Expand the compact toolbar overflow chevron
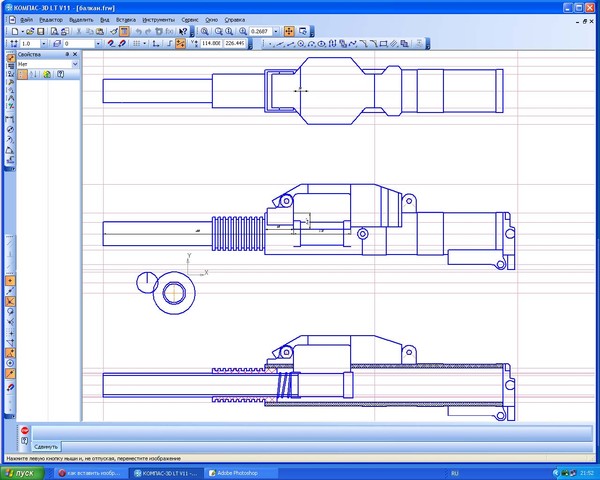600x480 pixels. (10, 168)
